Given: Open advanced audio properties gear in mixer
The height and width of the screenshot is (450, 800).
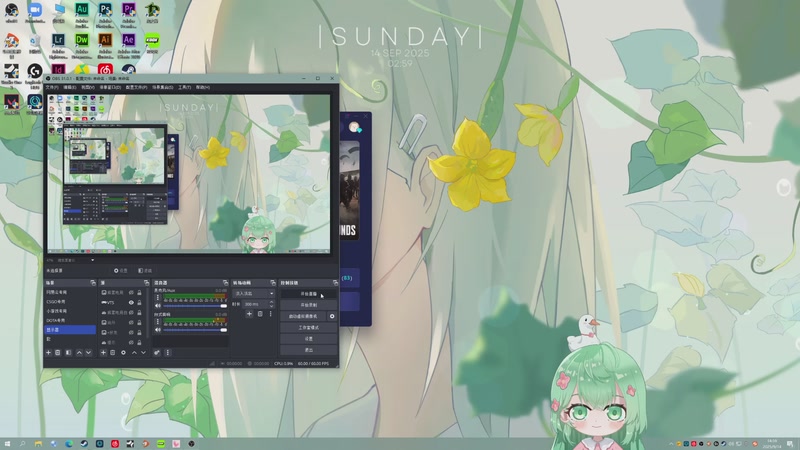Looking at the screenshot, I should 157,353.
